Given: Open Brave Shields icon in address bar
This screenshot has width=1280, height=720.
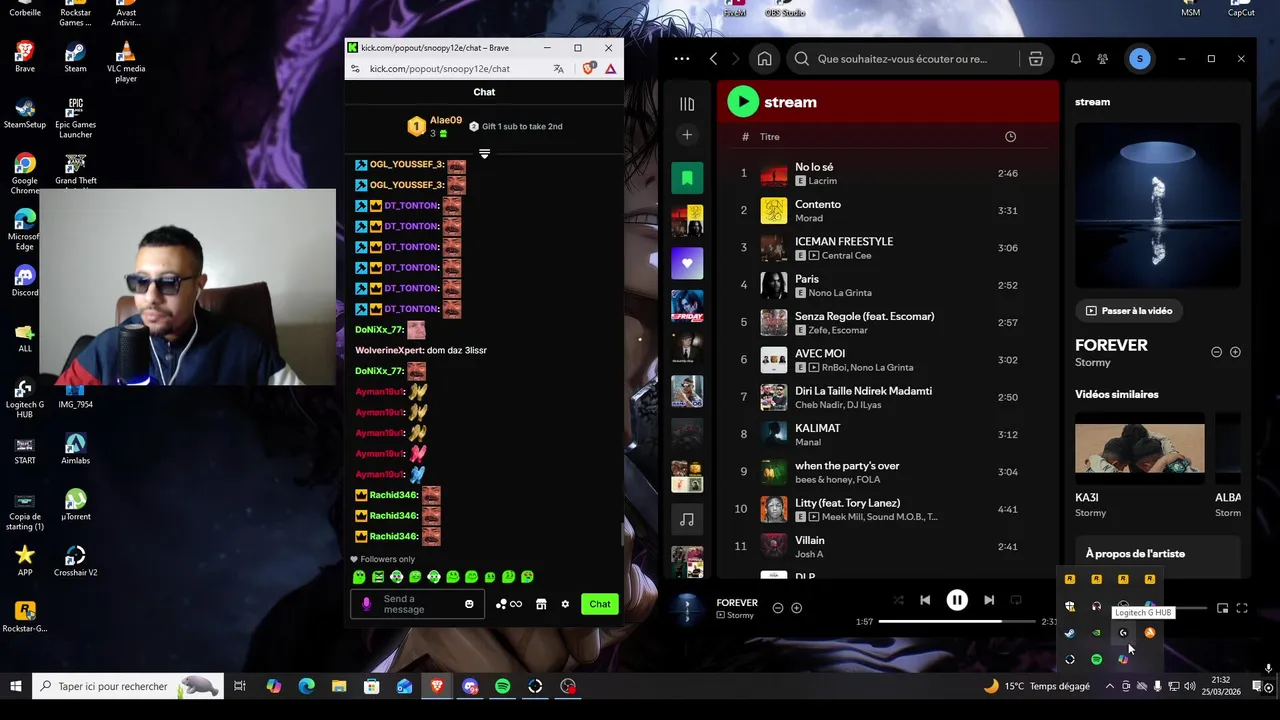Looking at the screenshot, I should (x=589, y=68).
